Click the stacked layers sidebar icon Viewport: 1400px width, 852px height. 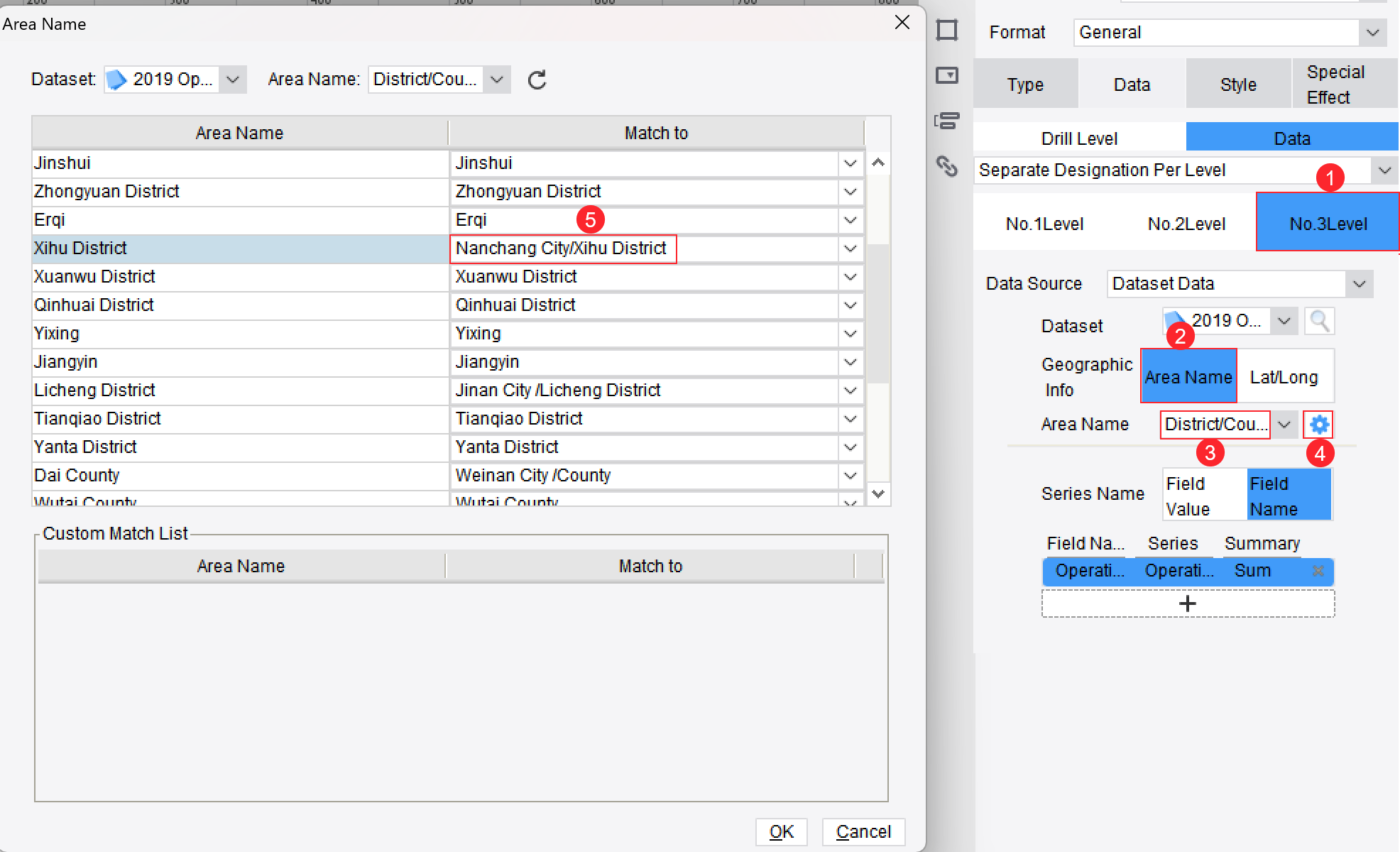(947, 121)
